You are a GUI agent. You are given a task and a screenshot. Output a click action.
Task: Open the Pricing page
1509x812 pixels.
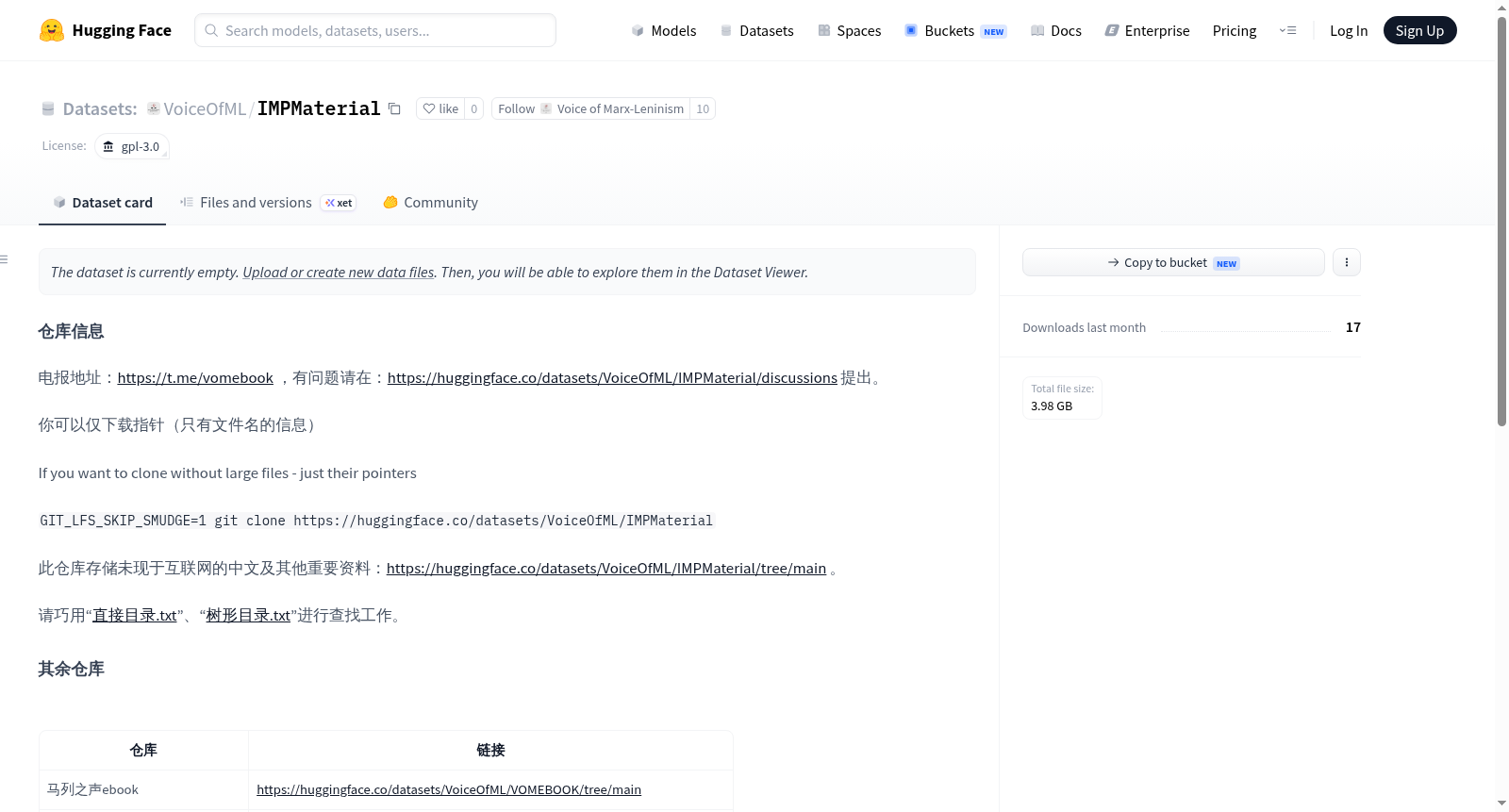coord(1235,30)
